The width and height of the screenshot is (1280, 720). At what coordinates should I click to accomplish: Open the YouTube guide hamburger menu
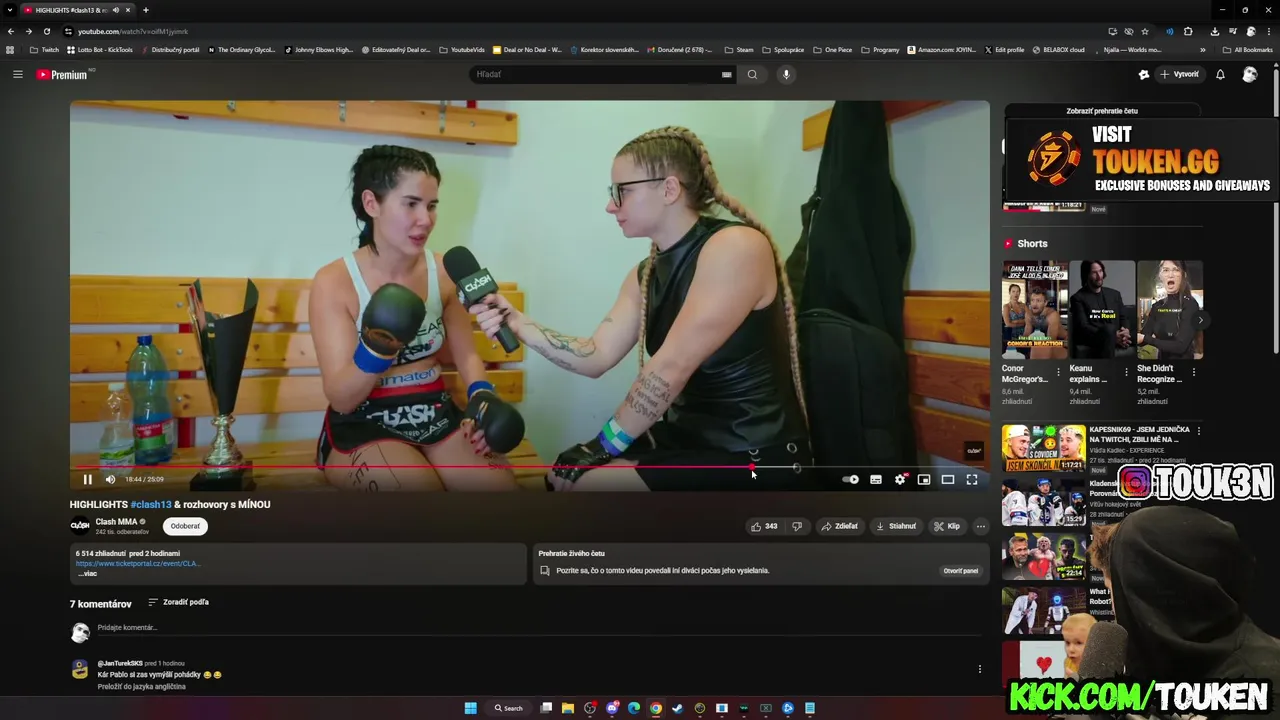coord(17,74)
